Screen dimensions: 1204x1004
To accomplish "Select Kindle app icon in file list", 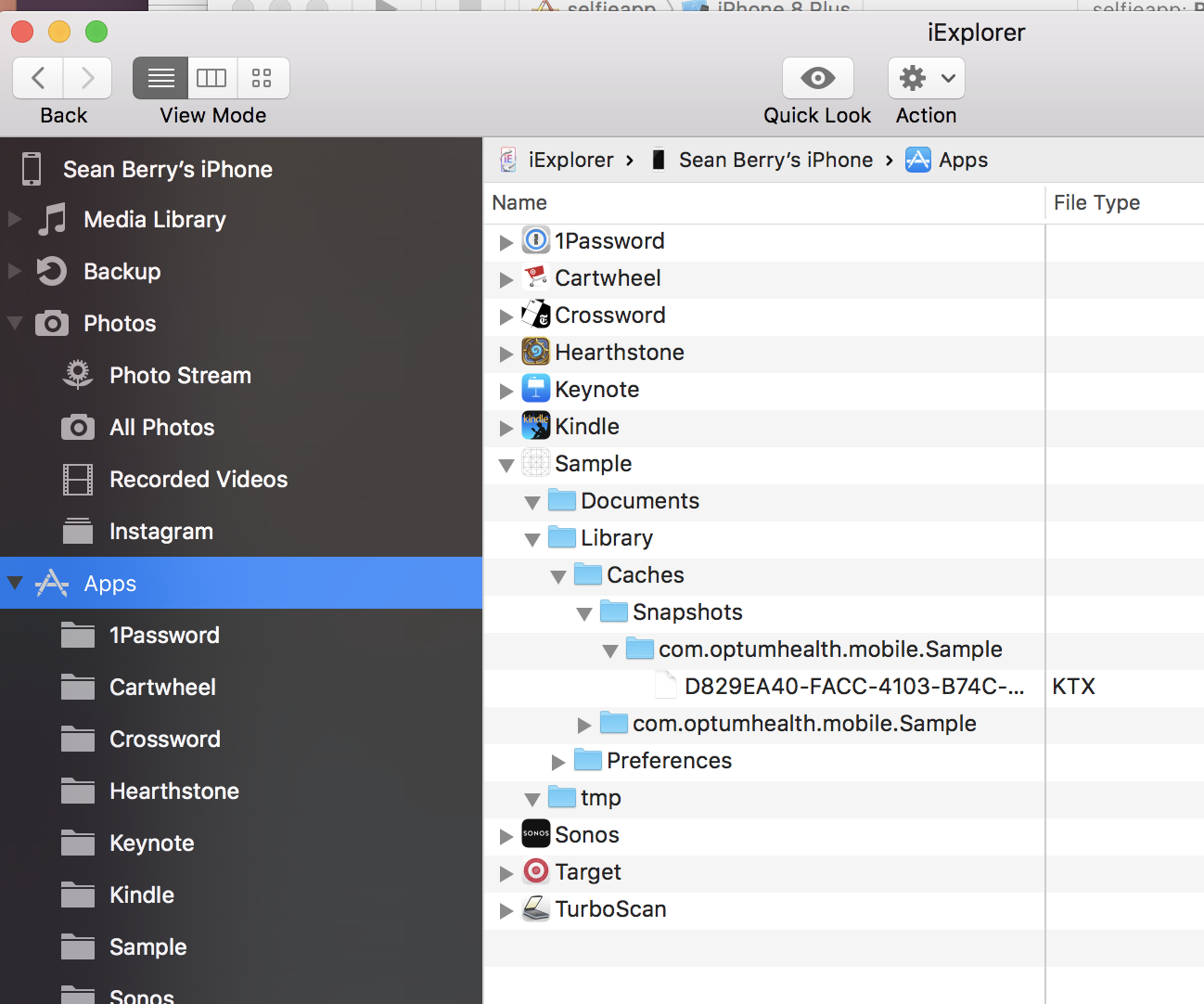I will coord(536,426).
